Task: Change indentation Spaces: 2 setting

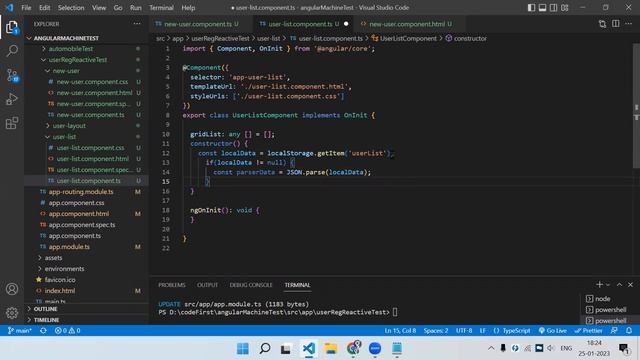Action: click(436, 331)
